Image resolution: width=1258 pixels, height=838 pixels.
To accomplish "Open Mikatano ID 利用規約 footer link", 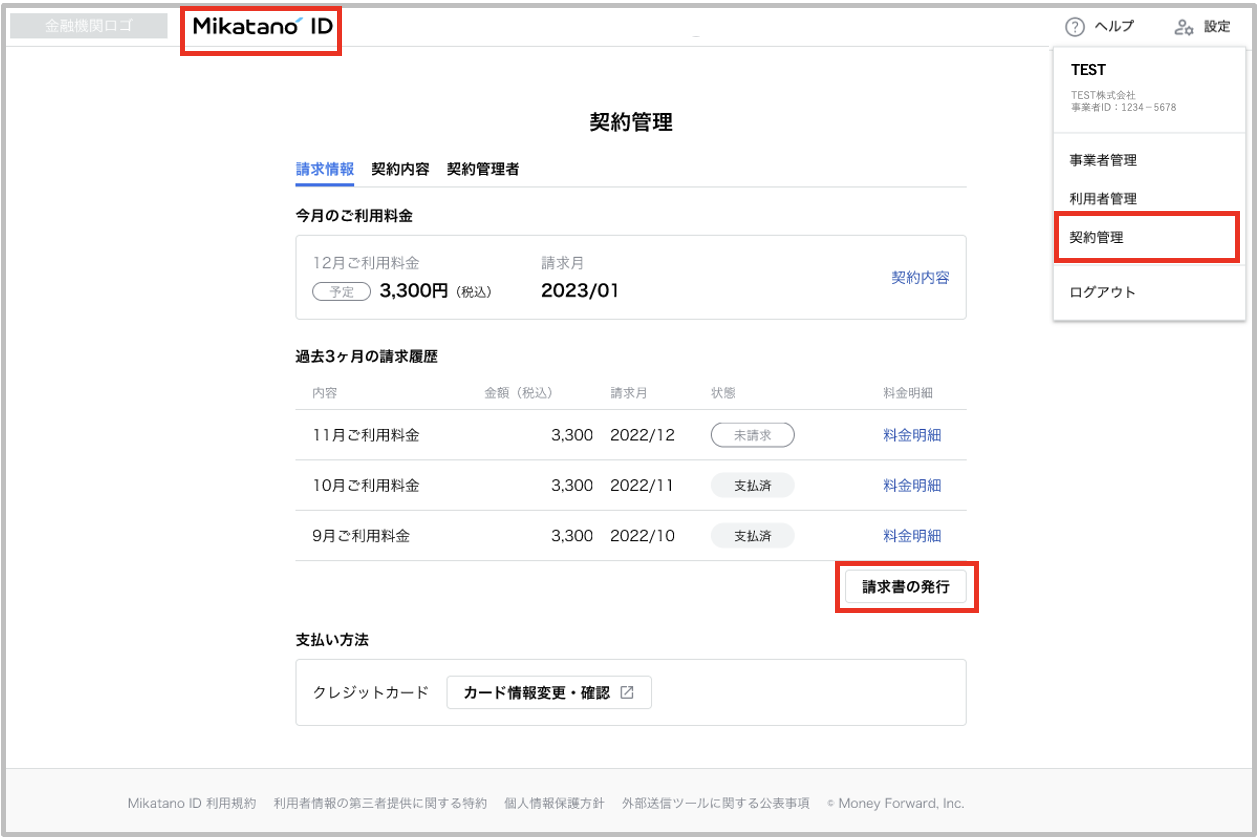I will tap(192, 803).
